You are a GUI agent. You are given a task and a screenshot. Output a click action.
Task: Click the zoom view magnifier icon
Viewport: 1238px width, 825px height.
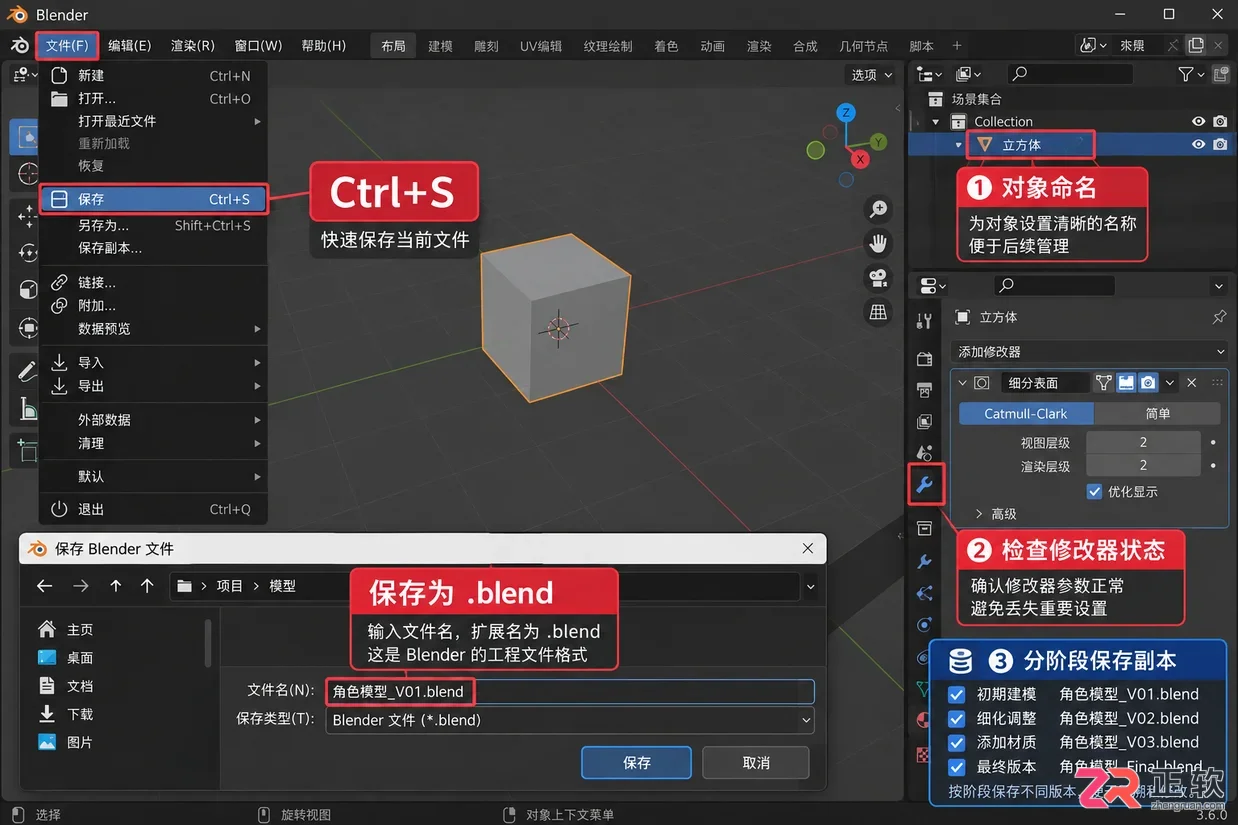[x=878, y=209]
